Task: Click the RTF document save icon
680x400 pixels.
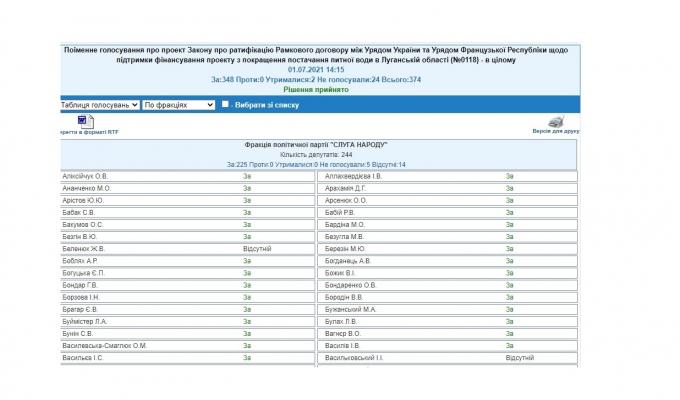Action: tap(84, 121)
